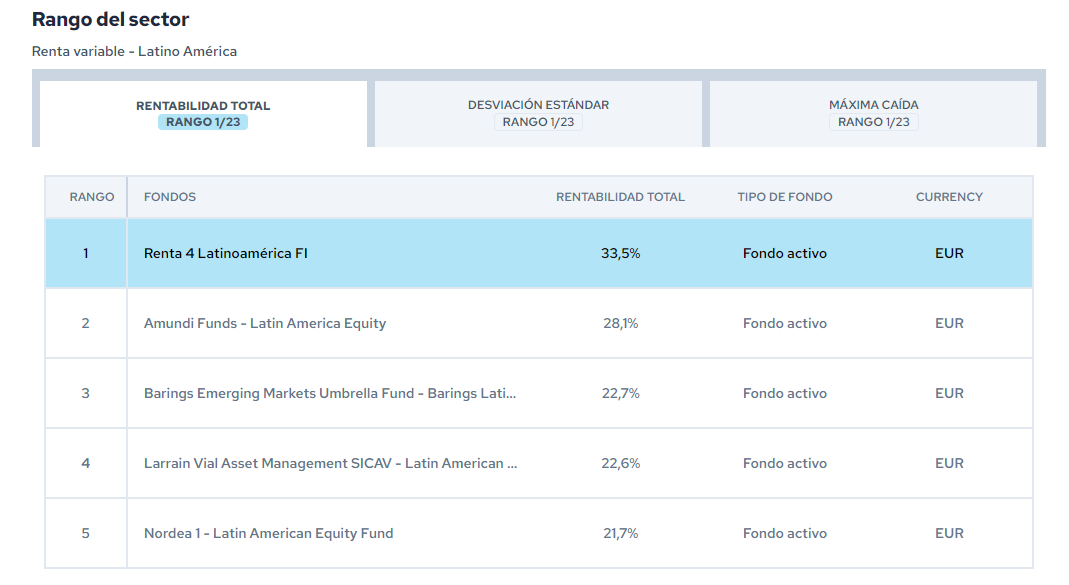Click the 22,7% return value
The height and width of the screenshot is (585, 1069).
click(620, 393)
